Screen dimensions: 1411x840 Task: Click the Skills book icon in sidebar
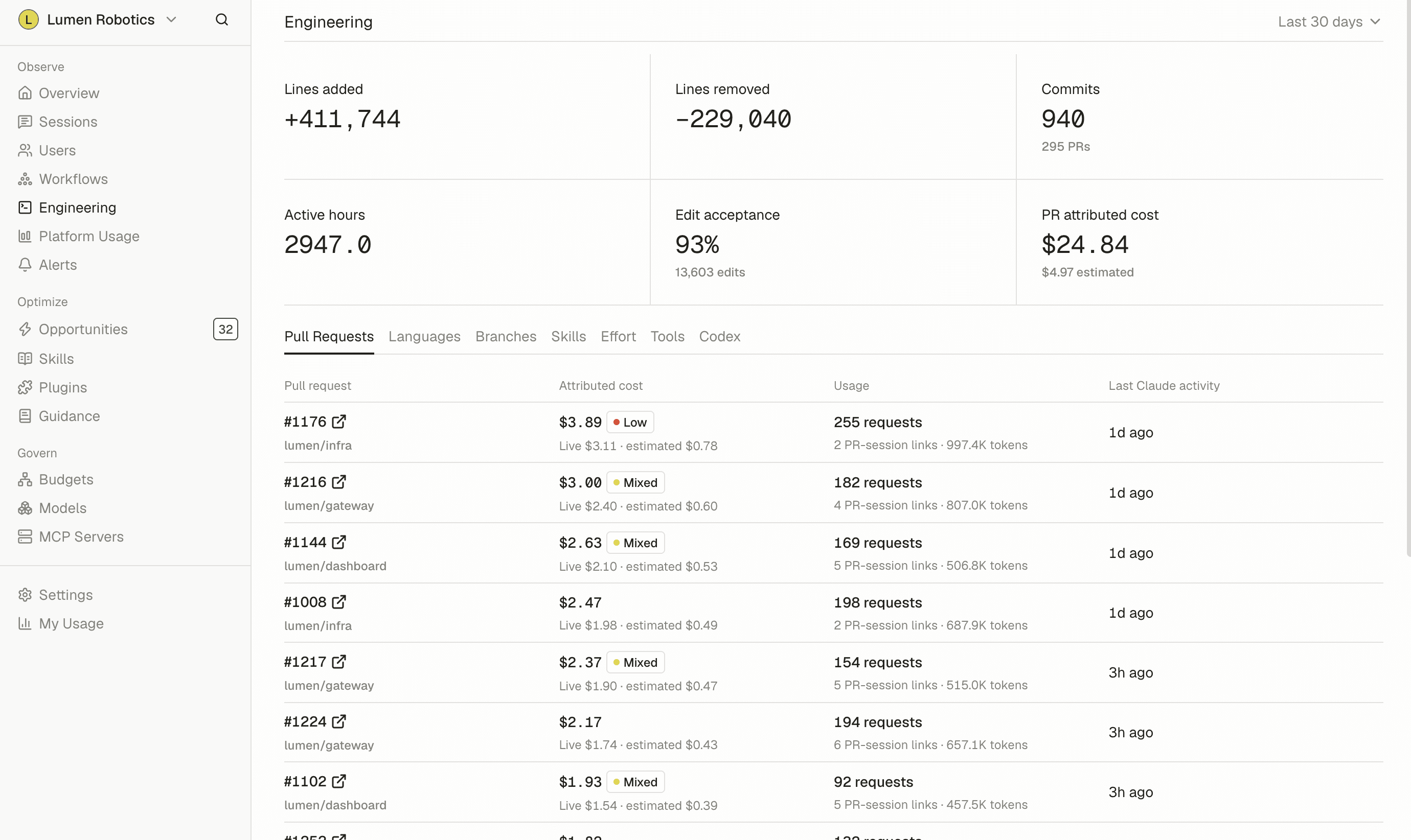pos(25,359)
